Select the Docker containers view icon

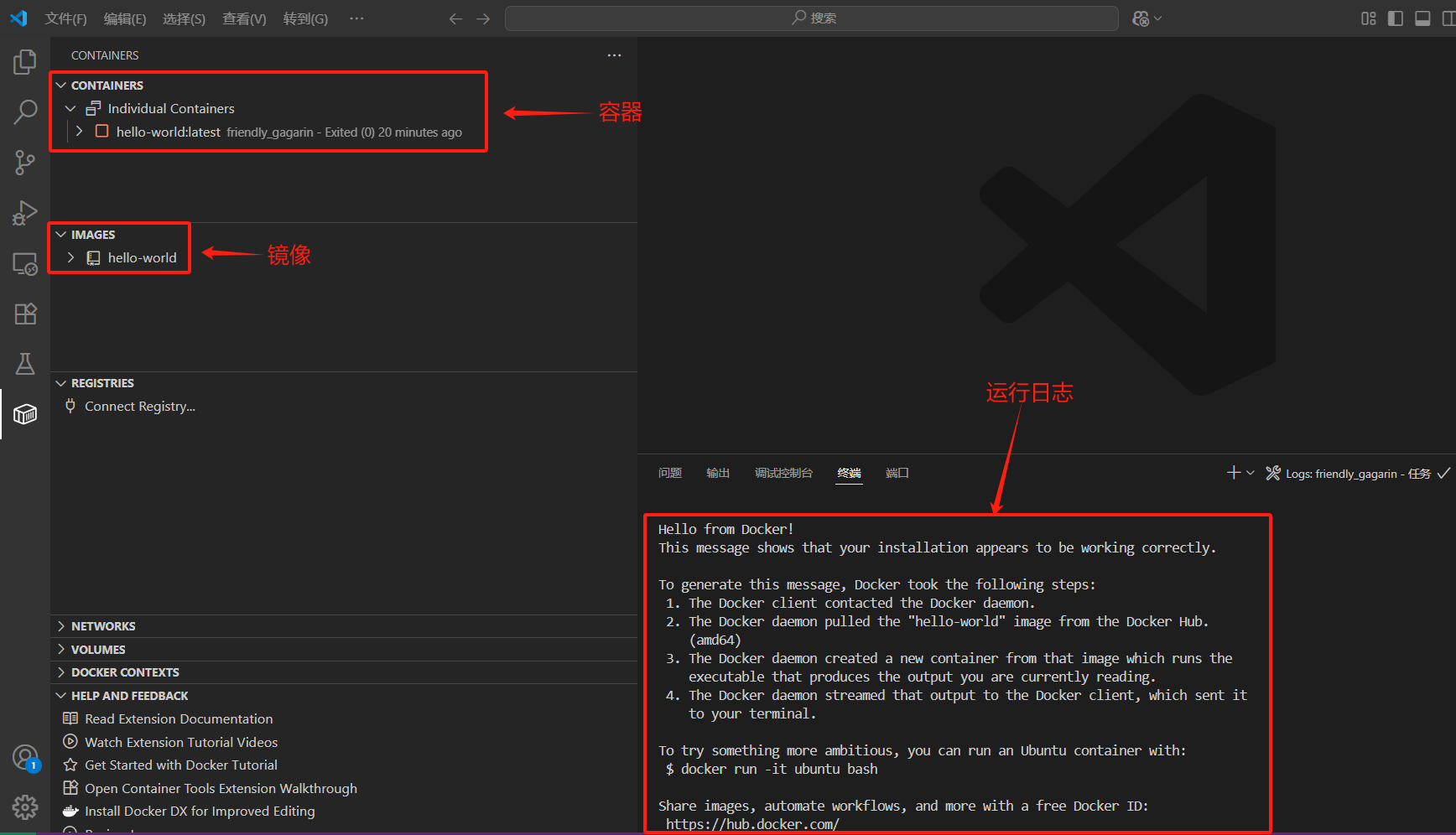click(25, 414)
